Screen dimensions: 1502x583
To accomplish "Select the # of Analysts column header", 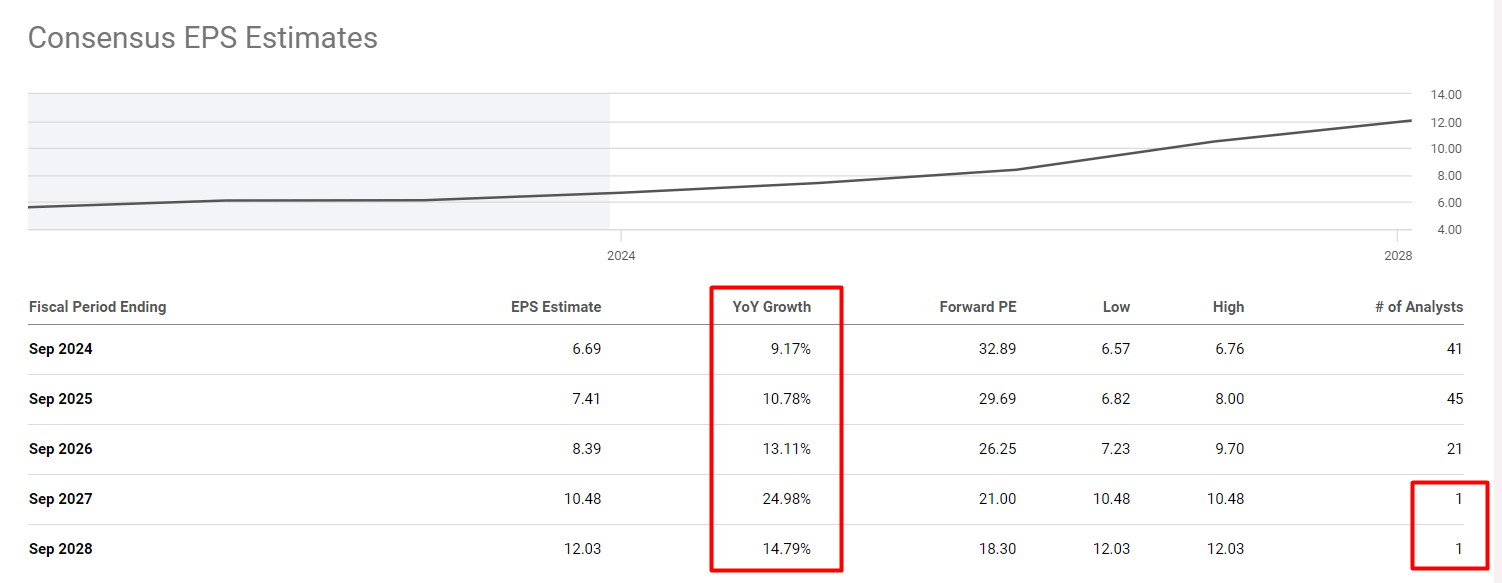I will click(x=1419, y=307).
